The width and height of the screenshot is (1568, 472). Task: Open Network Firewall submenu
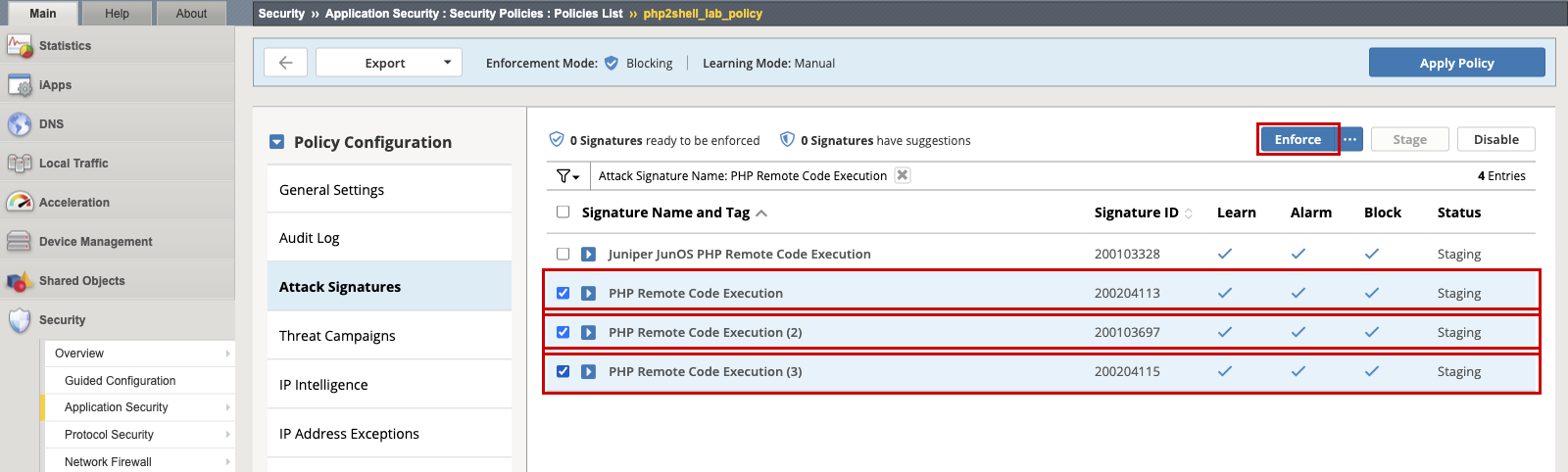pos(139,462)
